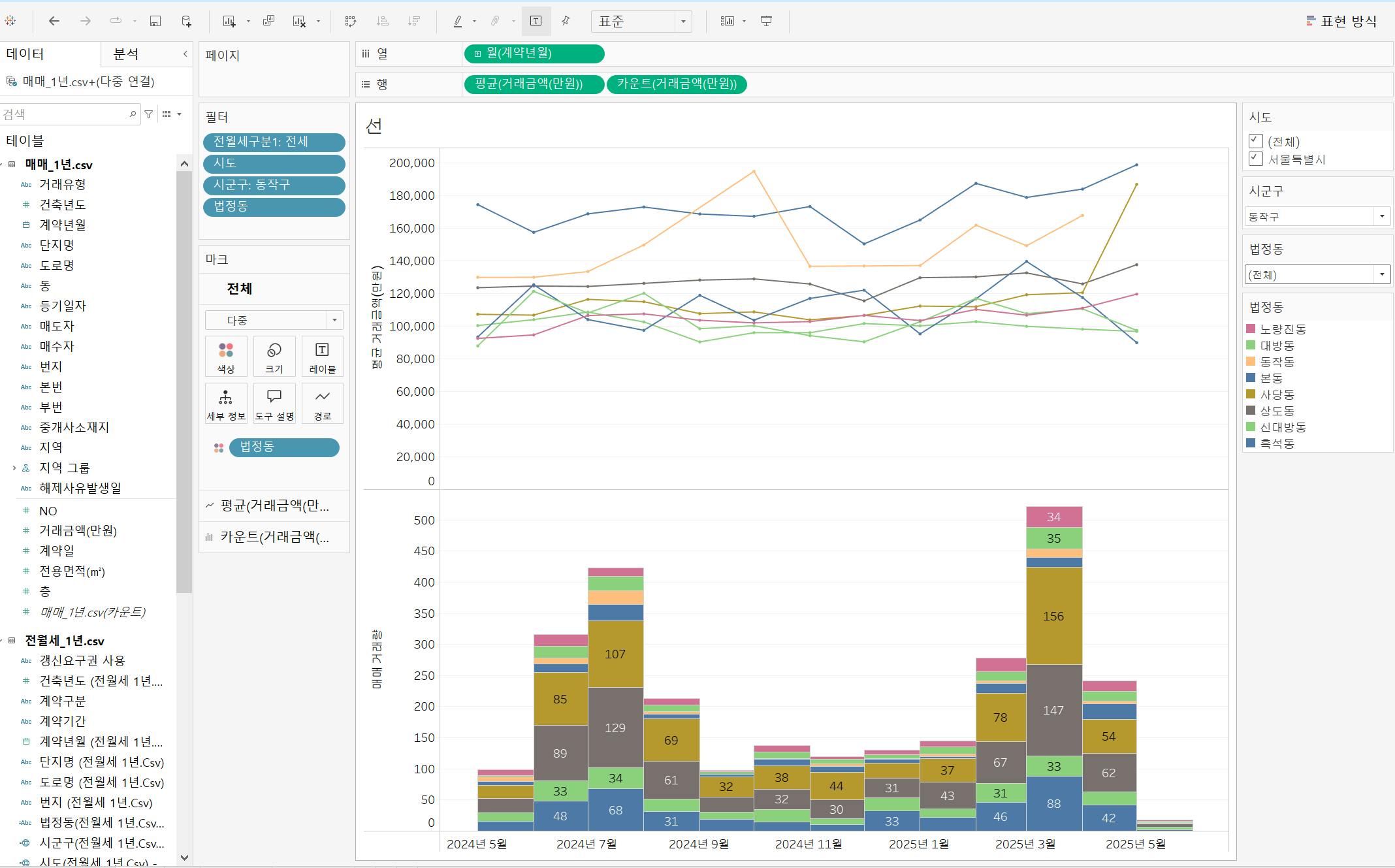Add new data source icon

[x=186, y=22]
